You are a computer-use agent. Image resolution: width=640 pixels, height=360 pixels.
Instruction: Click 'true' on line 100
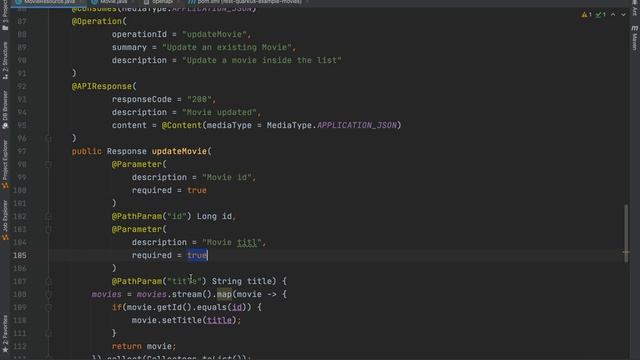click(x=197, y=191)
